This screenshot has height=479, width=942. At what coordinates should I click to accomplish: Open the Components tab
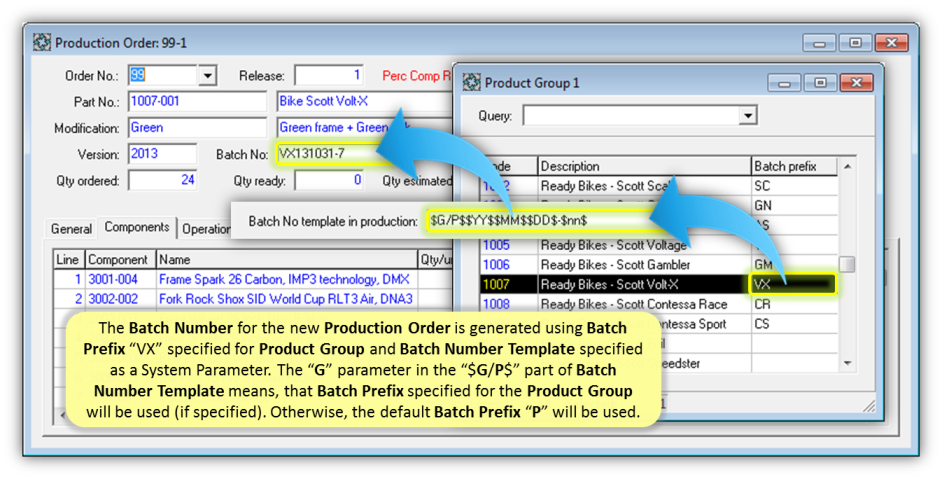[x=136, y=227]
